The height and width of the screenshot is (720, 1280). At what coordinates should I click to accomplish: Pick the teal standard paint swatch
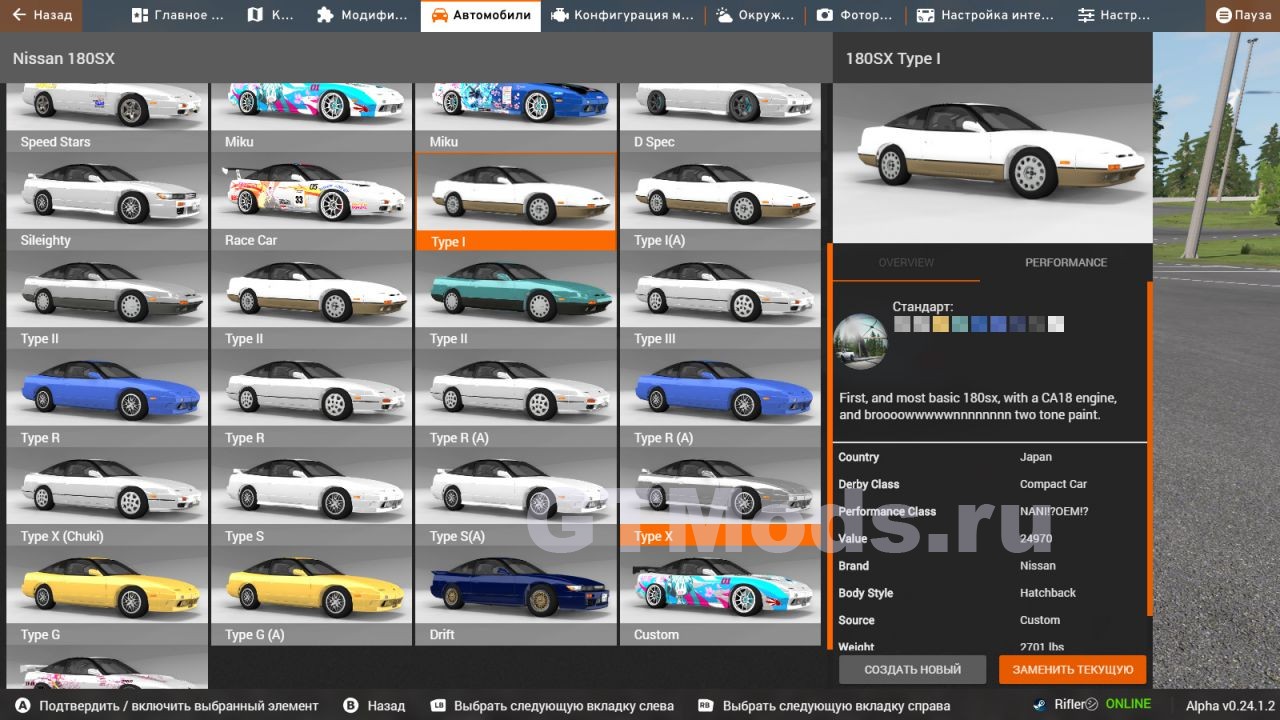[x=960, y=324]
